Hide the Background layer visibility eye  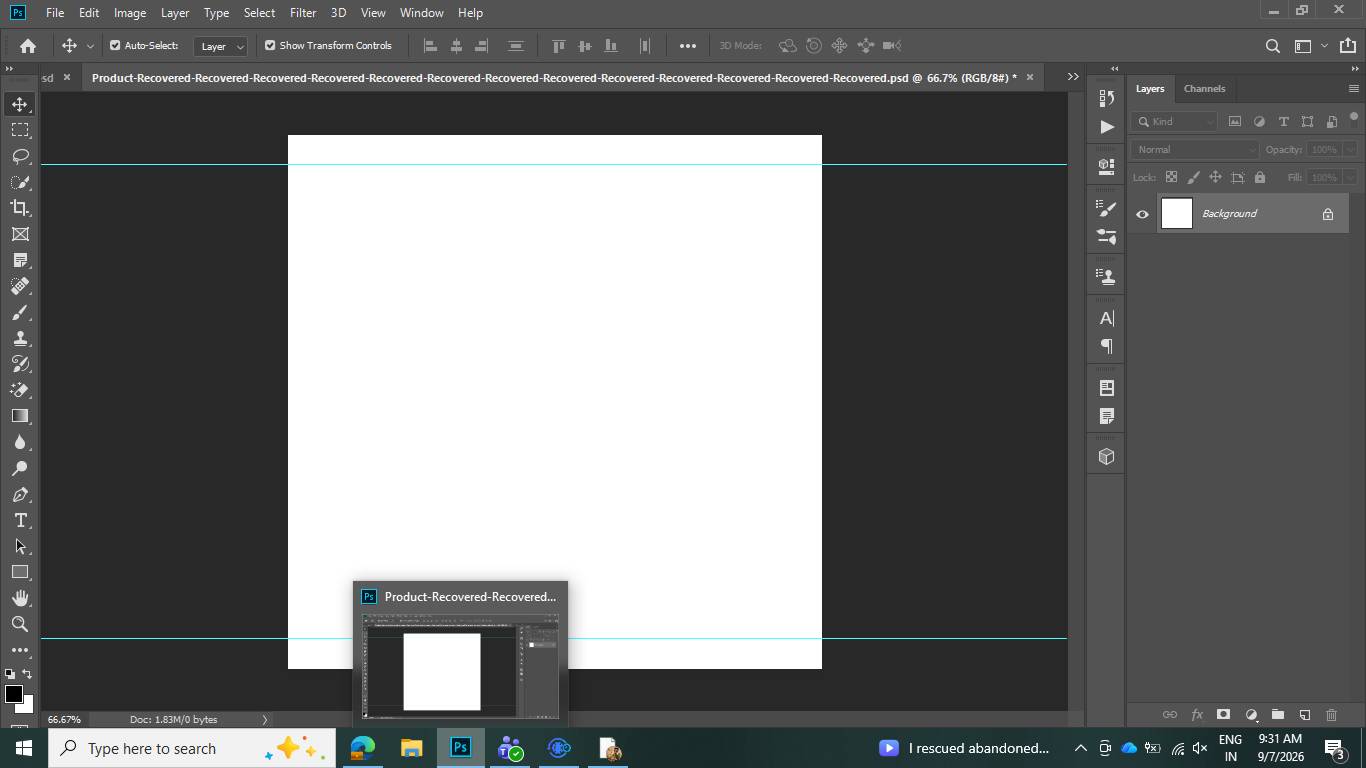tap(1142, 214)
